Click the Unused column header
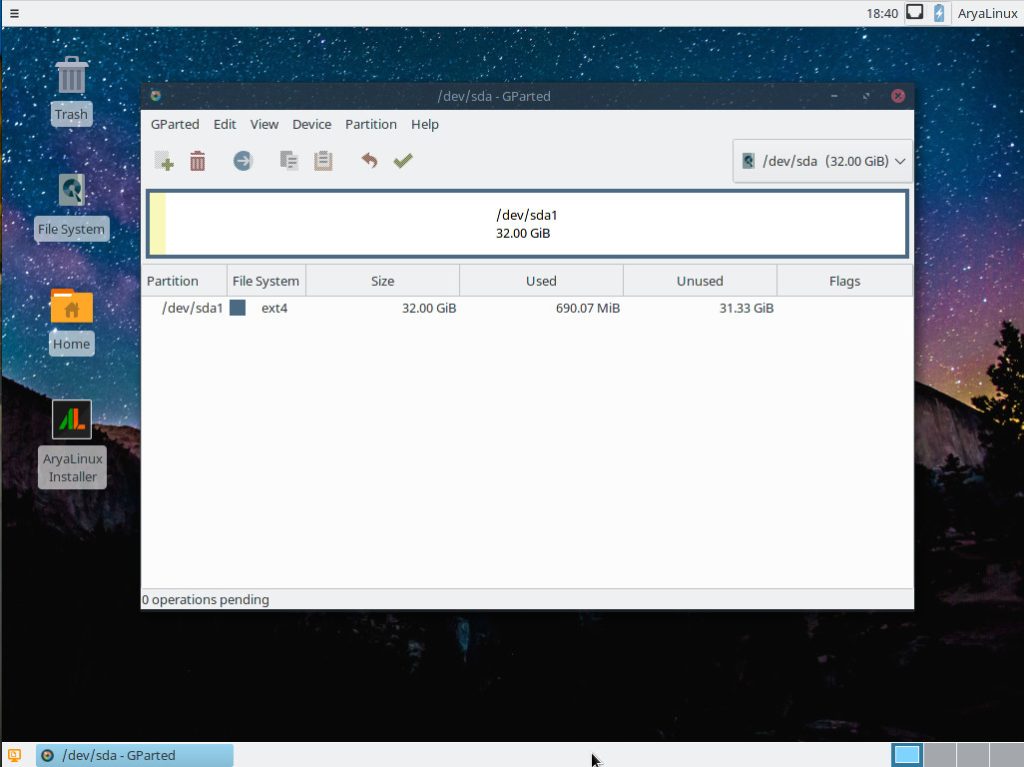 point(699,281)
